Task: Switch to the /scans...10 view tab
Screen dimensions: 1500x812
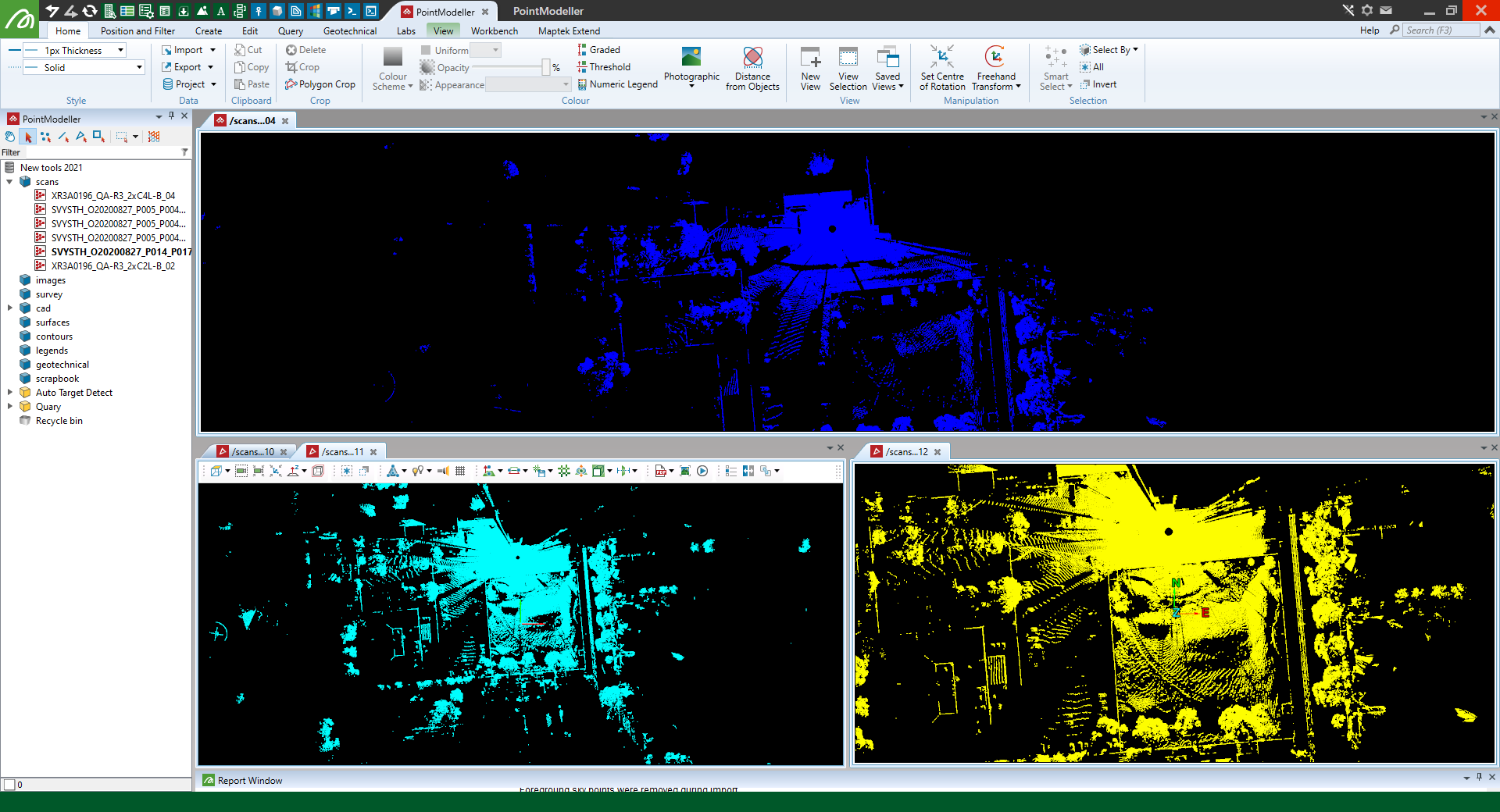Action: [x=252, y=452]
